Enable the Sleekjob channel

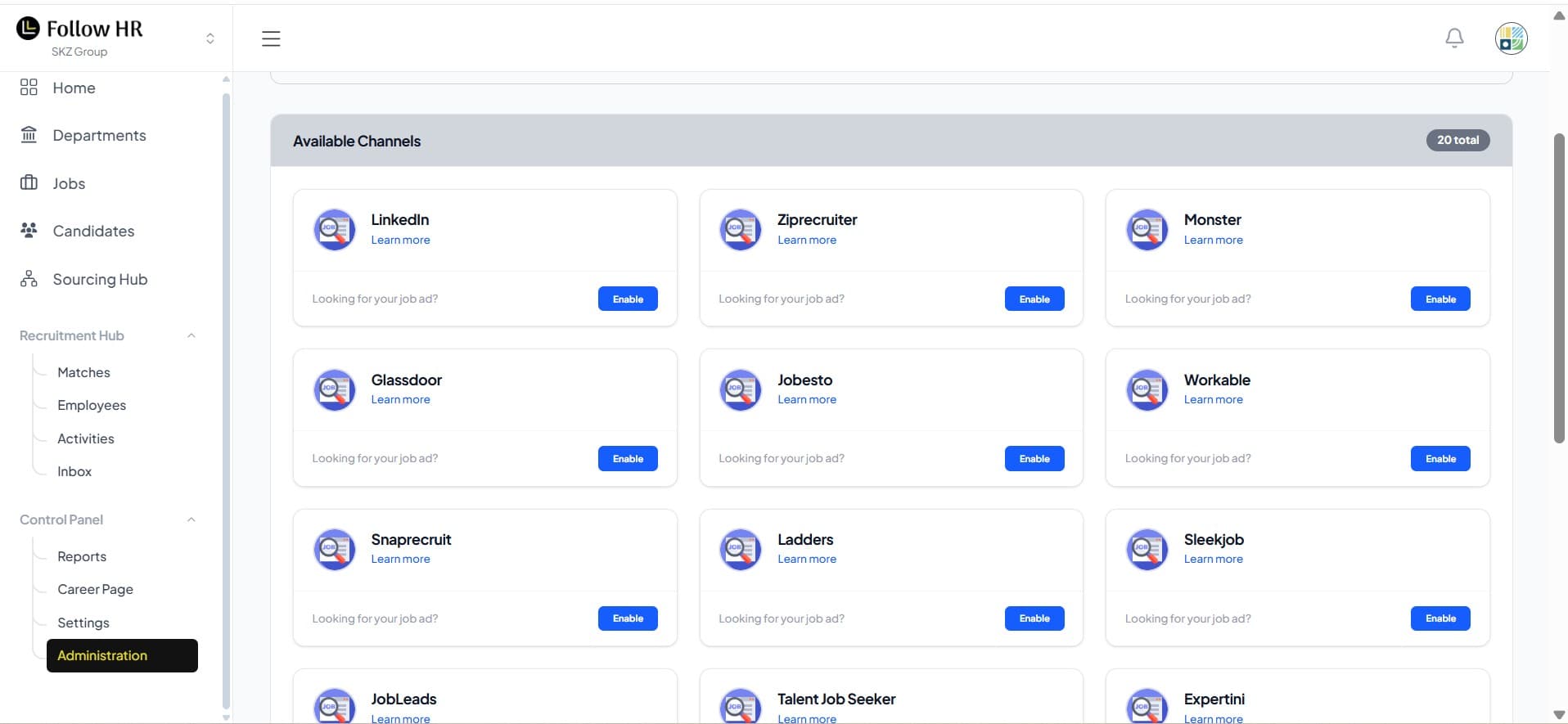[x=1440, y=618]
